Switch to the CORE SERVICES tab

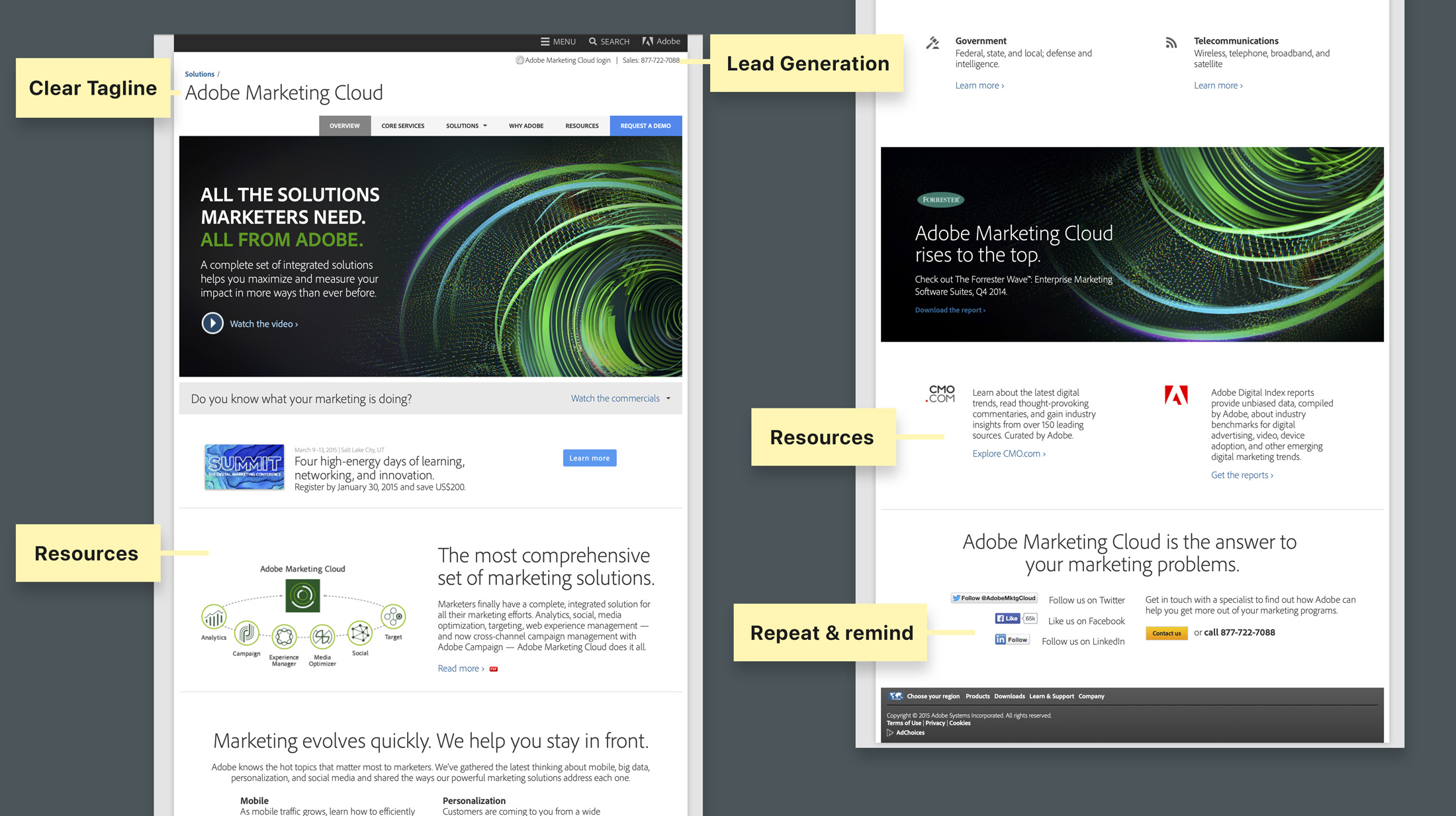click(x=402, y=126)
